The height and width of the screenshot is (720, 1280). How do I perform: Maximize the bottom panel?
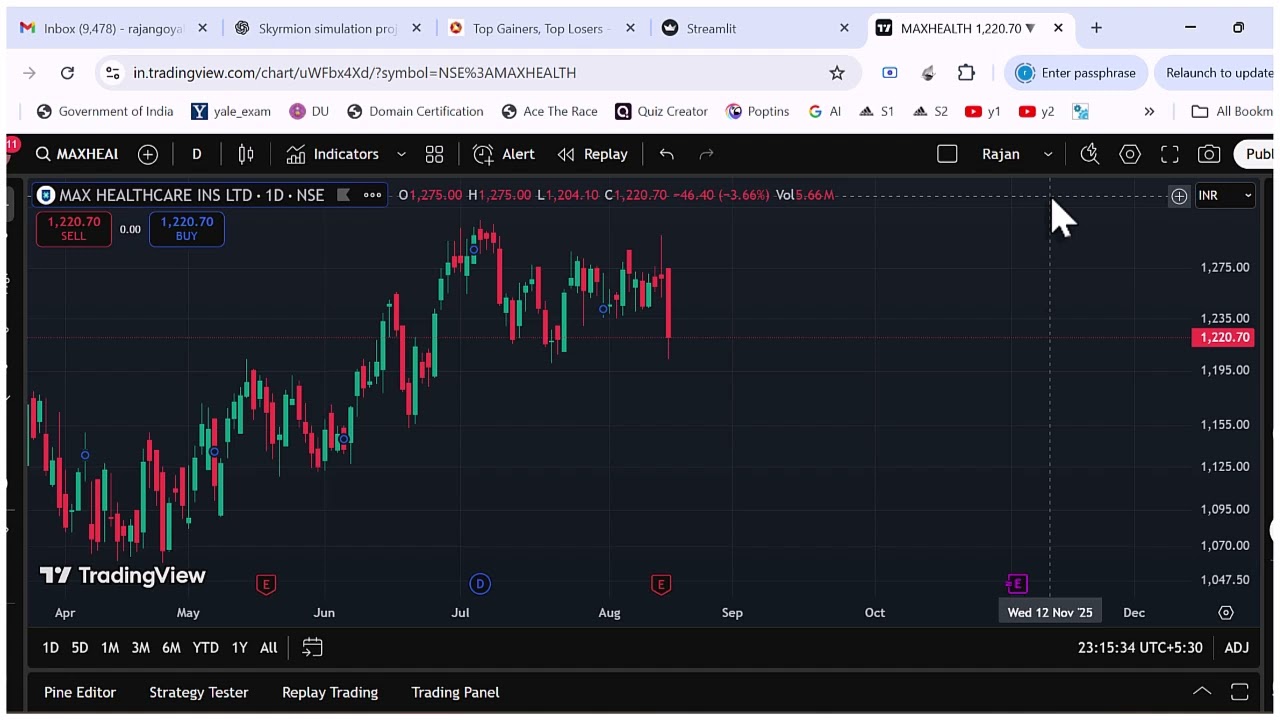point(1239,692)
